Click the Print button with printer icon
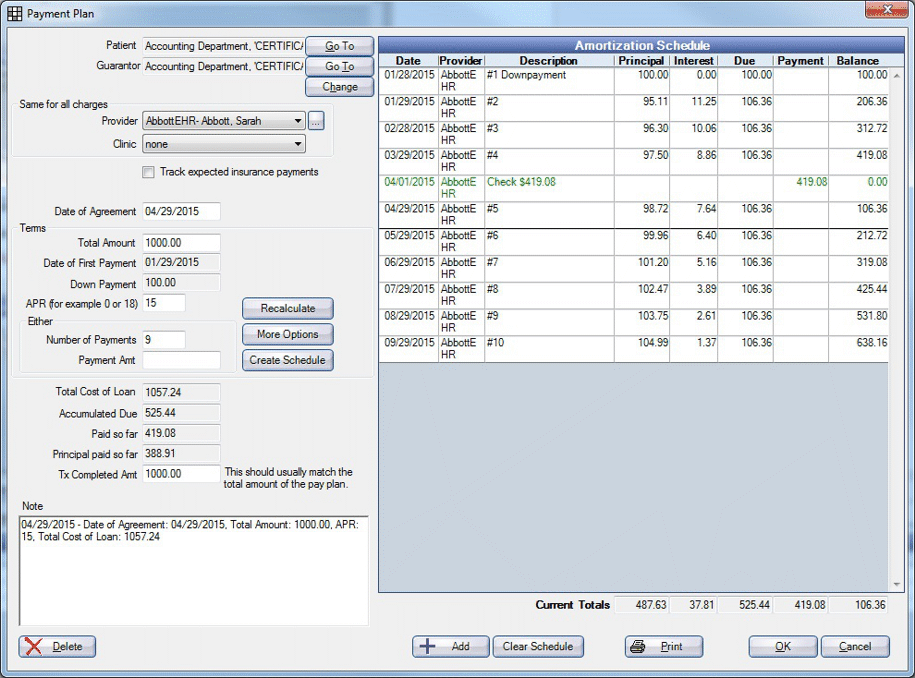Viewport: 915px width, 678px height. pos(663,646)
